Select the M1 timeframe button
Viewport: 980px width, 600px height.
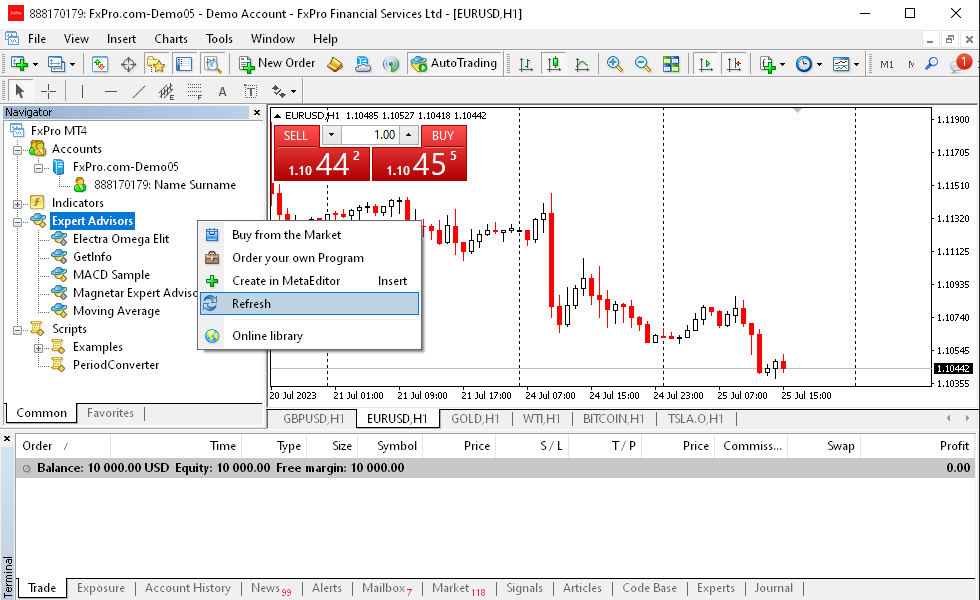[887, 64]
